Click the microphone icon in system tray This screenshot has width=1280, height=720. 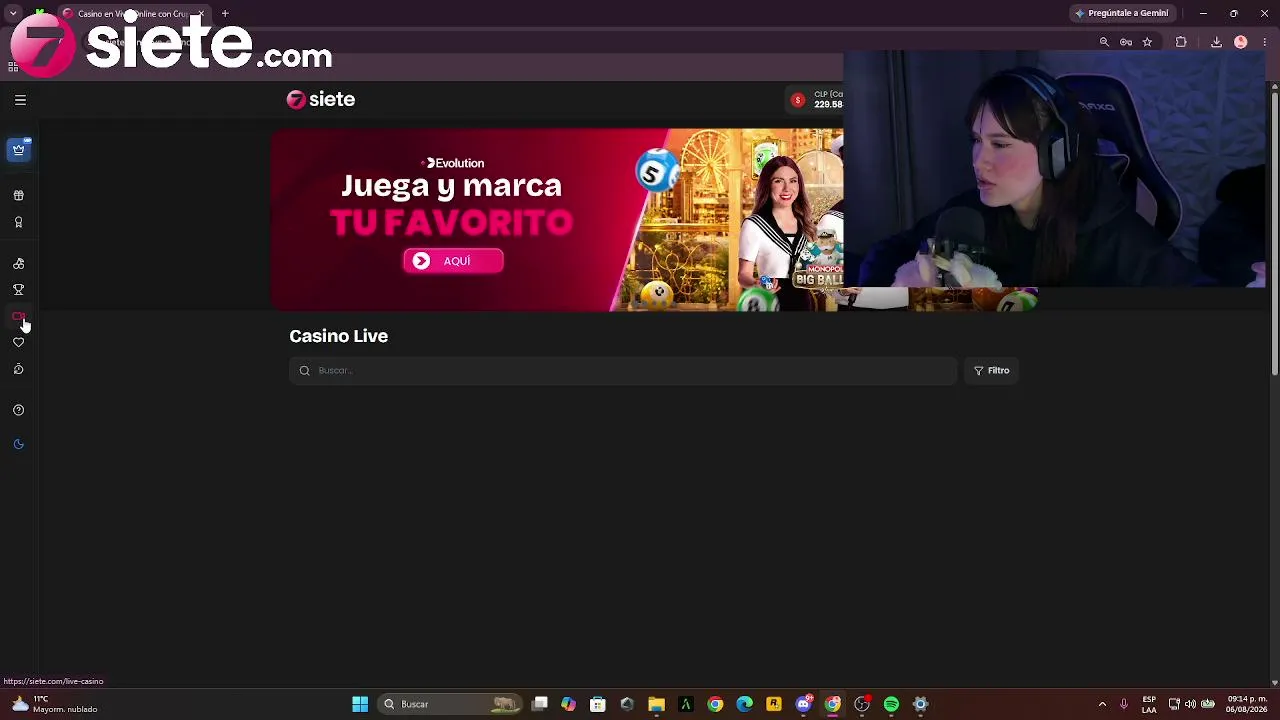(x=1124, y=704)
